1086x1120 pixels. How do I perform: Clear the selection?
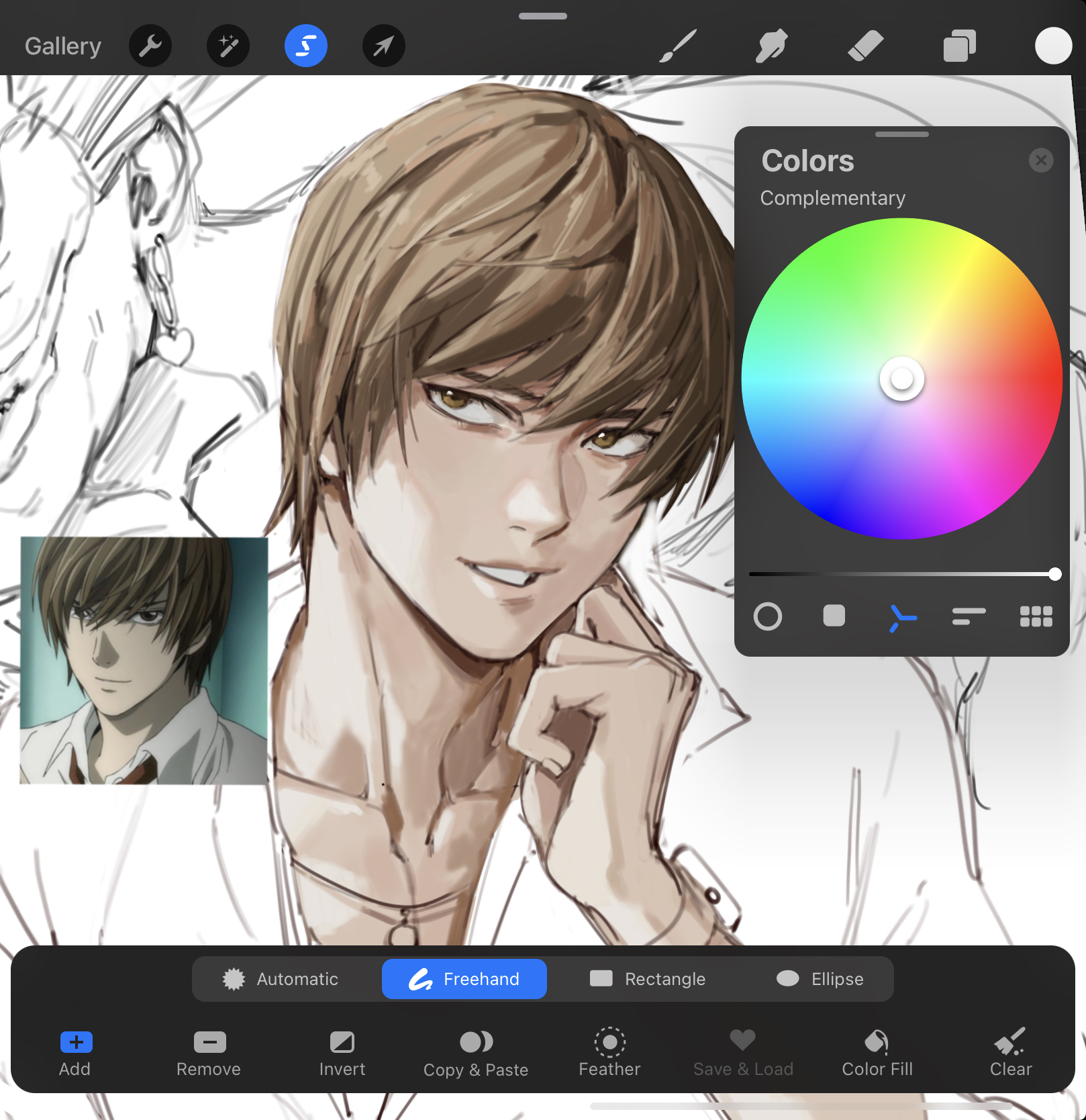tap(1011, 1053)
